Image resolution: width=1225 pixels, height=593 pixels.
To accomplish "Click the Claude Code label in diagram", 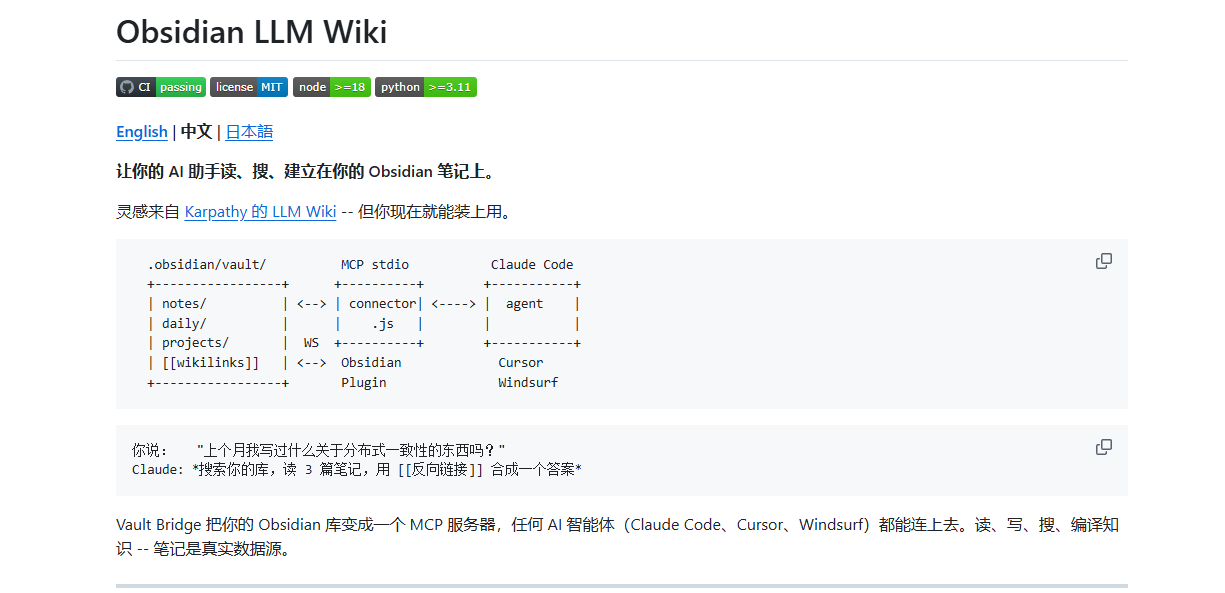I will 531,265.
